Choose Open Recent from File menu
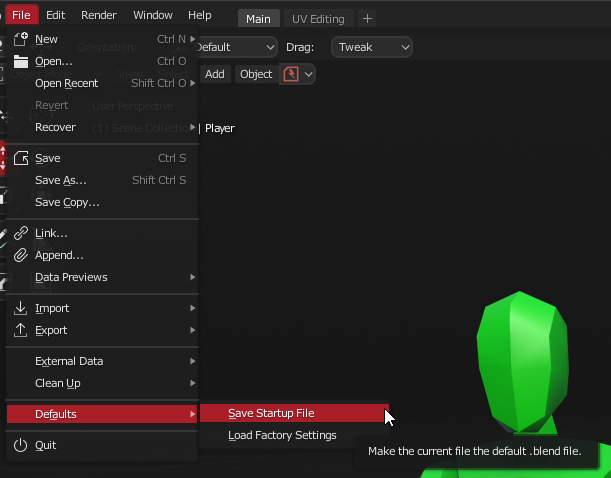Screen dimensions: 611x478 (102, 83)
